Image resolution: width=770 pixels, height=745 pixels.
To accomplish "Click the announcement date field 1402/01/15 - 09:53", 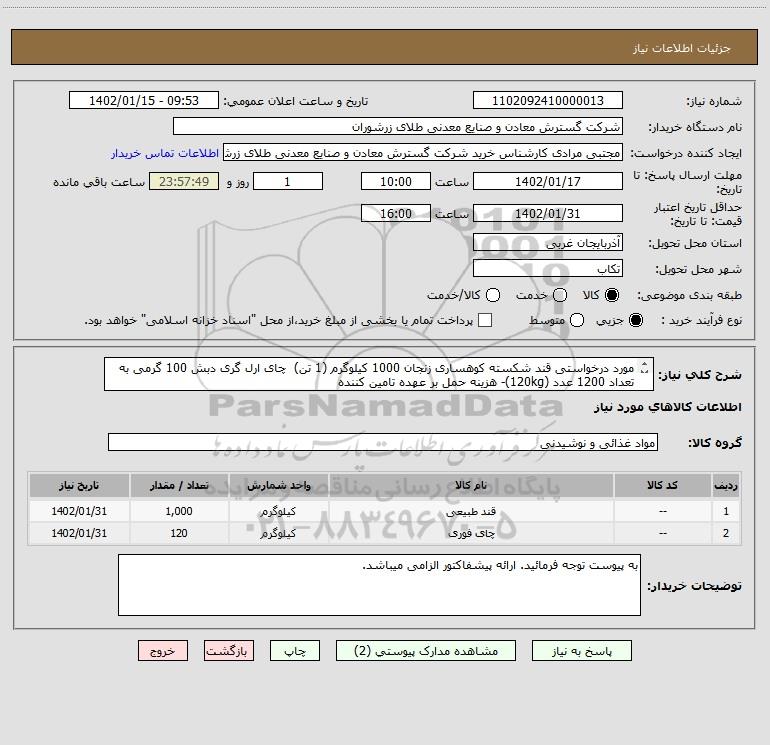I will click(144, 101).
